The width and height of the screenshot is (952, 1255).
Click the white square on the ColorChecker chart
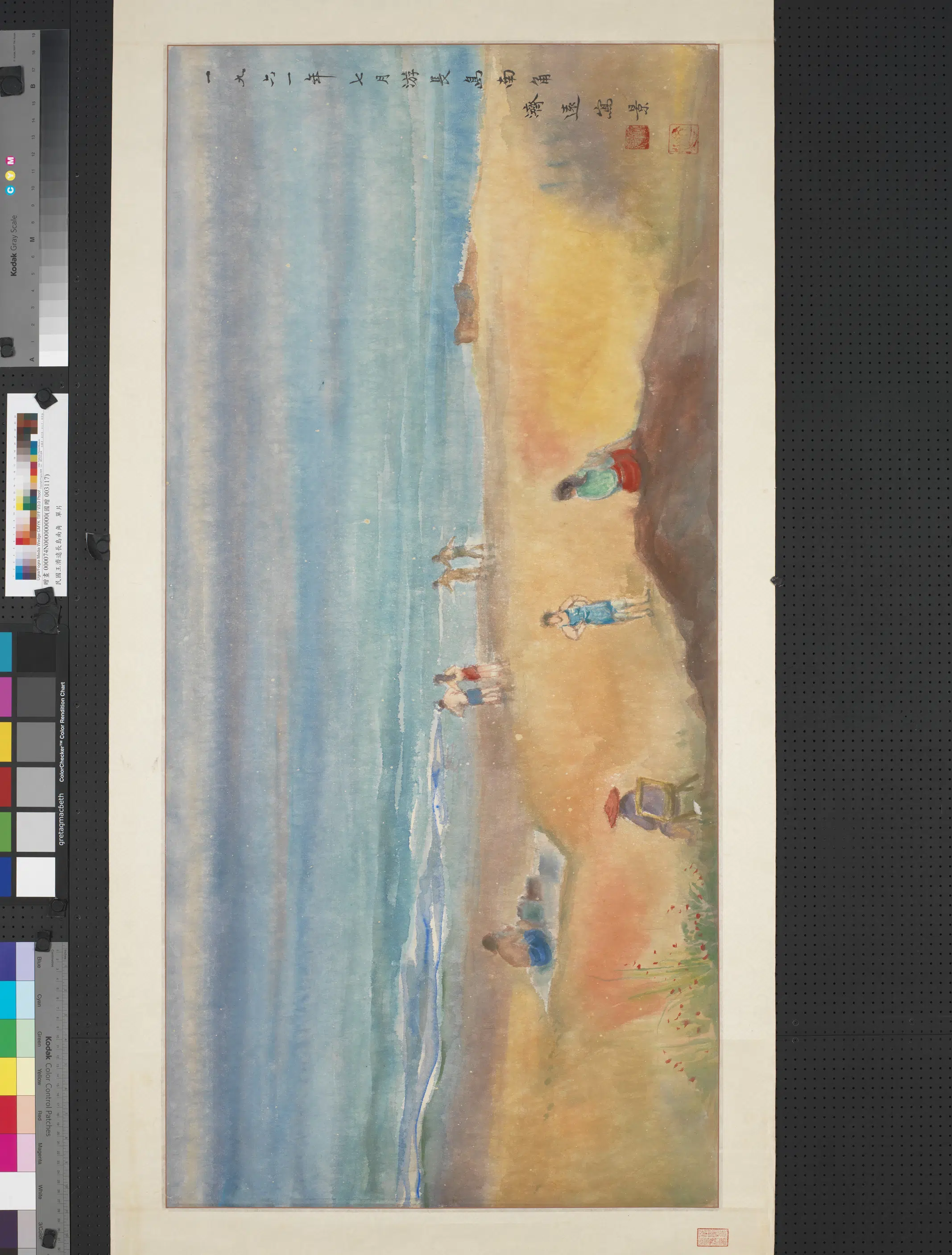[36, 877]
